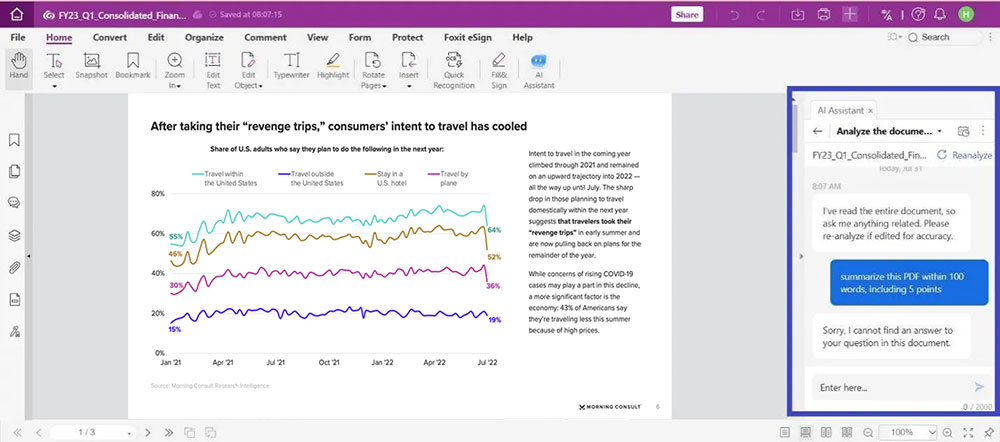Open the Comment menu tab
The height and width of the screenshot is (442, 1000).
pyautogui.click(x=264, y=37)
